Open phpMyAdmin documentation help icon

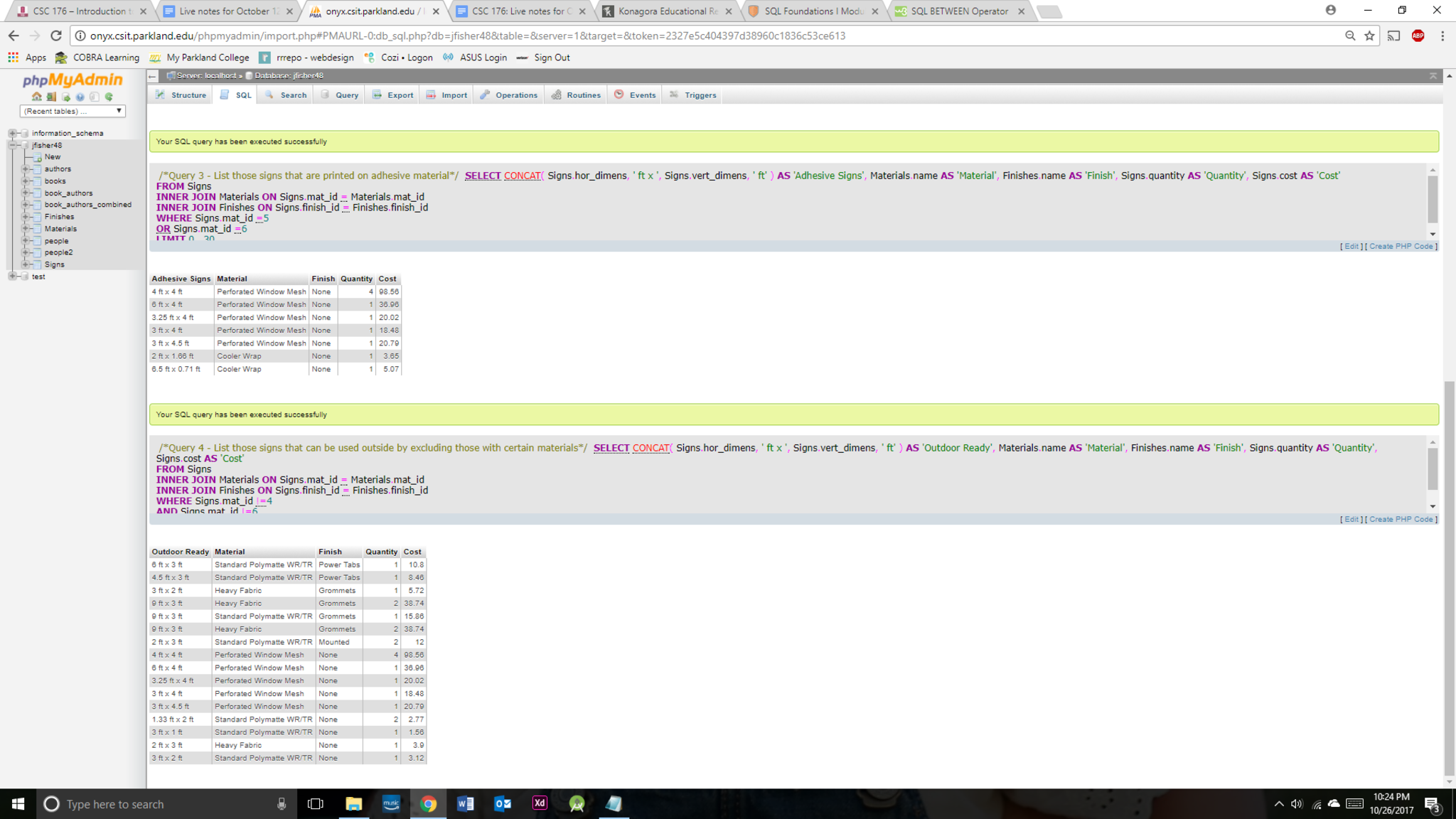[x=80, y=97]
